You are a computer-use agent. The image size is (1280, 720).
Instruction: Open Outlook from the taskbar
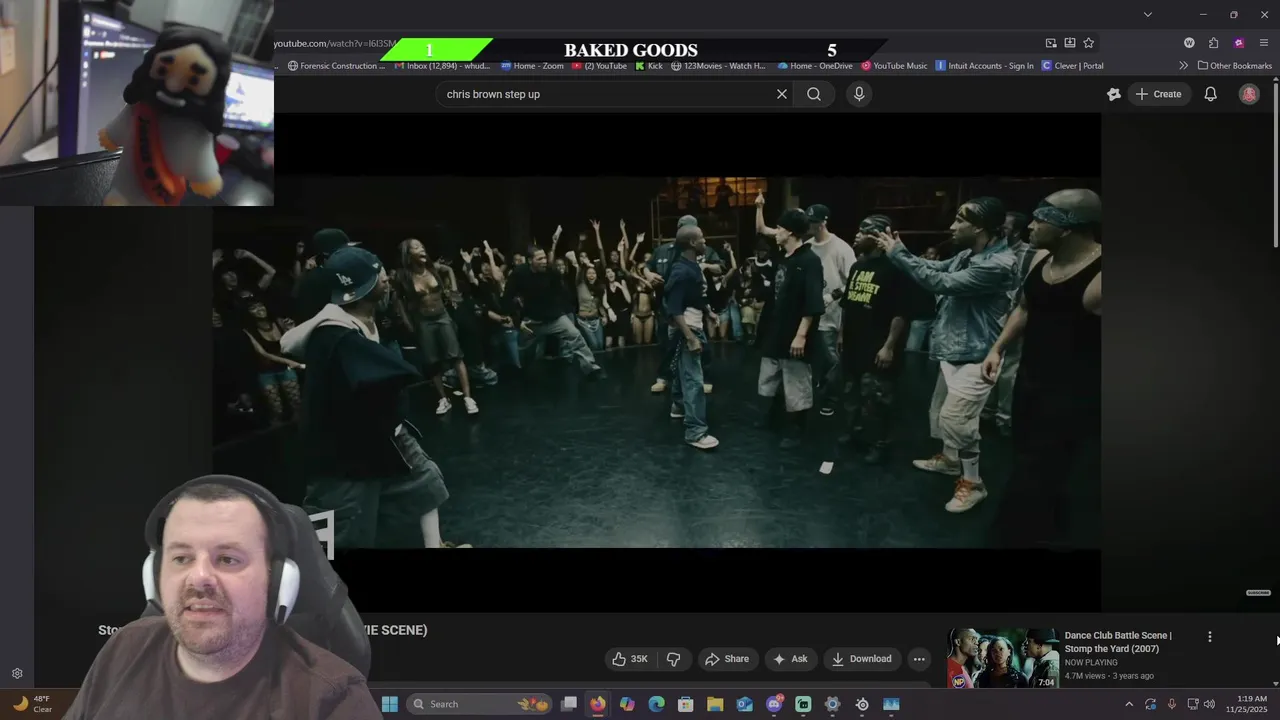pyautogui.click(x=744, y=704)
